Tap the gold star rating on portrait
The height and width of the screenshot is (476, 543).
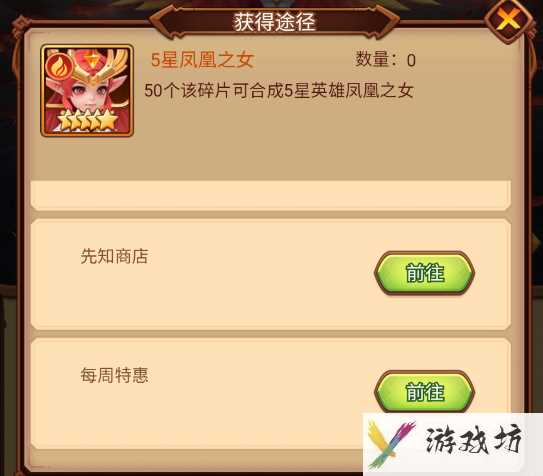pos(87,120)
